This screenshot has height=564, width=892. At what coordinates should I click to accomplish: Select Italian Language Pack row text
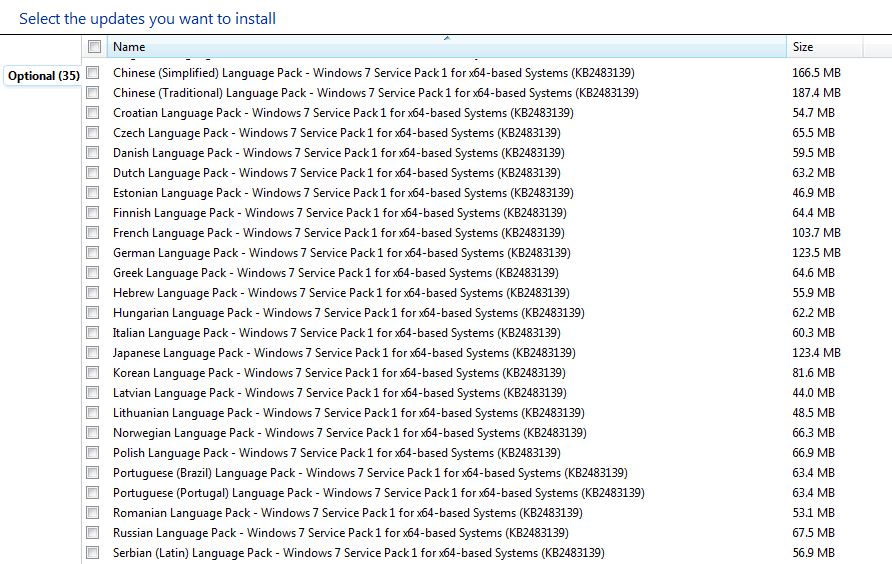[337, 332]
